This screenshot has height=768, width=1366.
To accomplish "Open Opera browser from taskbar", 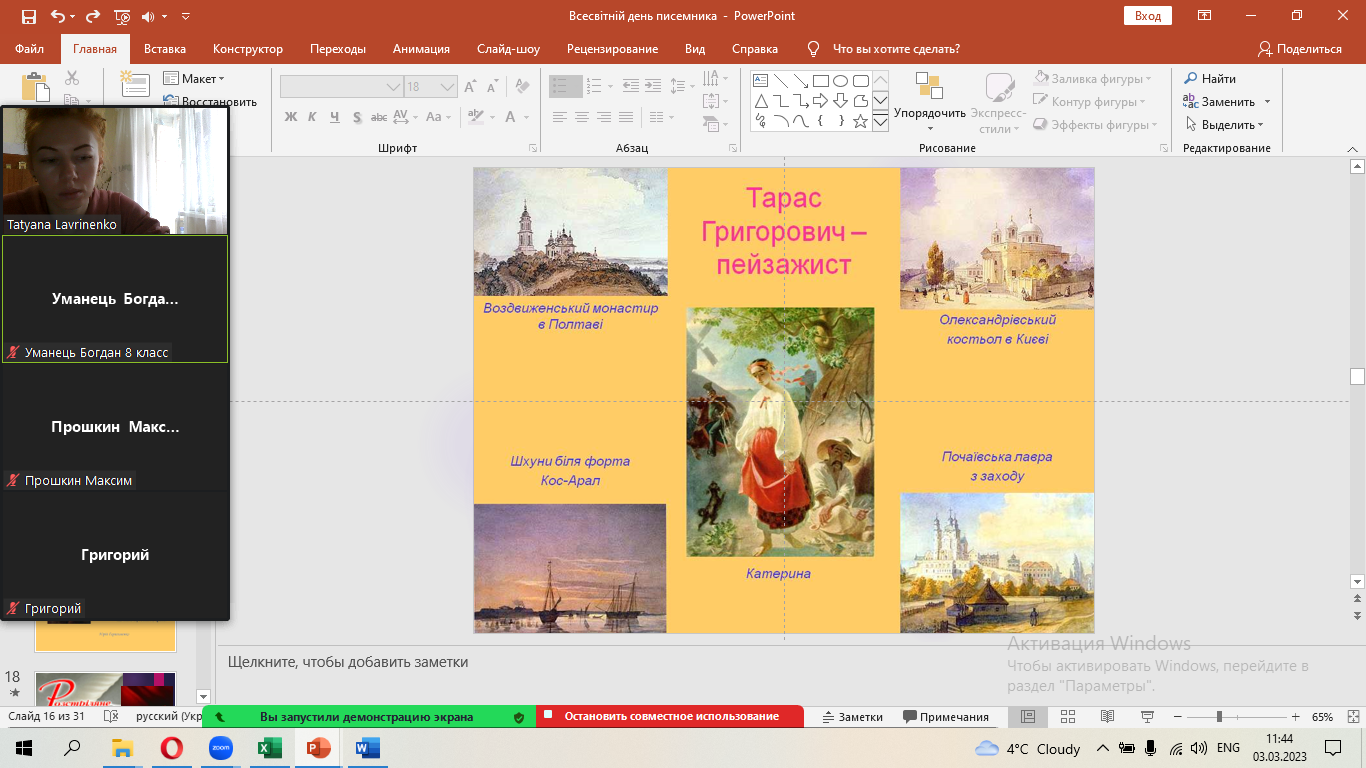I will [172, 748].
